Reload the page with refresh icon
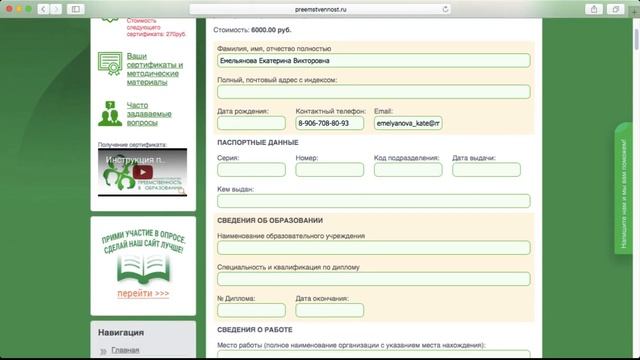Image resolution: width=640 pixels, height=360 pixels. tap(445, 9)
